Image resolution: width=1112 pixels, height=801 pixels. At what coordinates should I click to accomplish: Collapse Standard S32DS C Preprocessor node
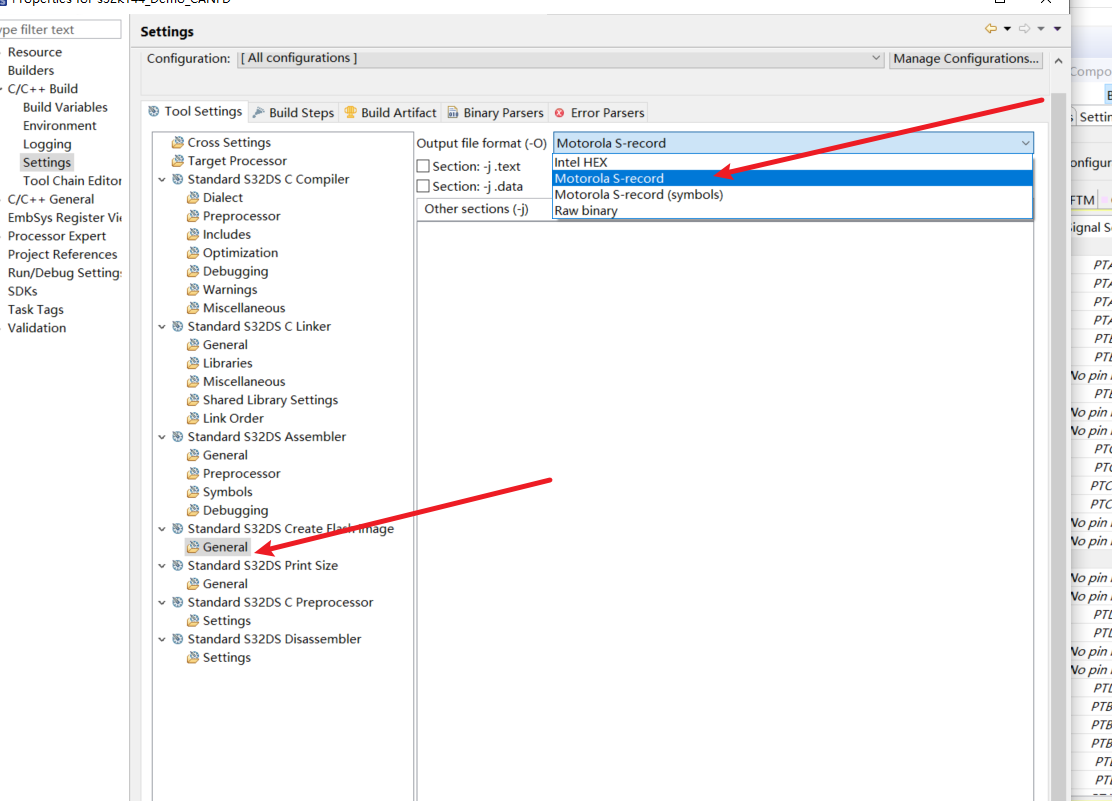(162, 602)
